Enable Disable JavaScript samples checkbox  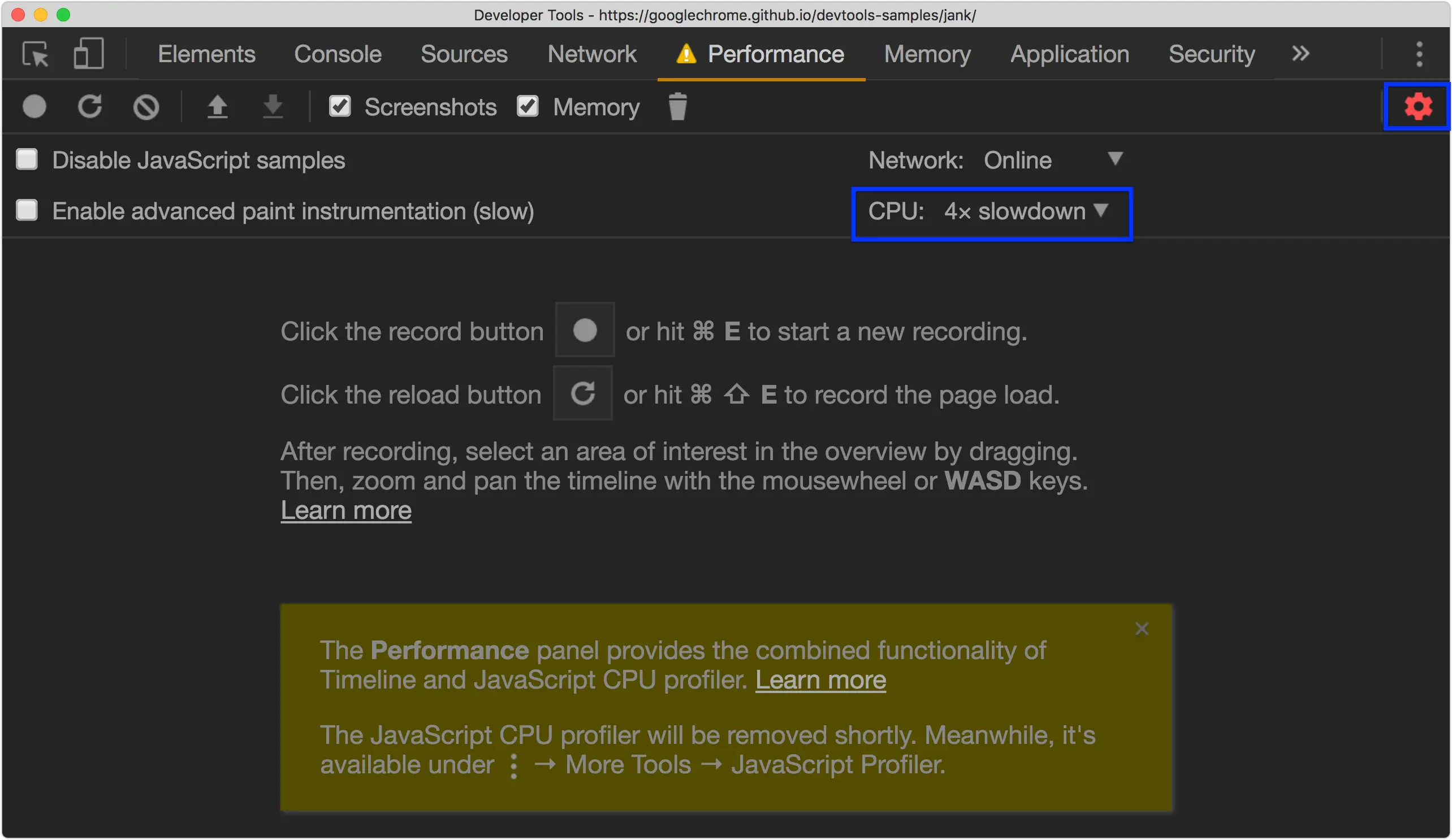[27, 159]
